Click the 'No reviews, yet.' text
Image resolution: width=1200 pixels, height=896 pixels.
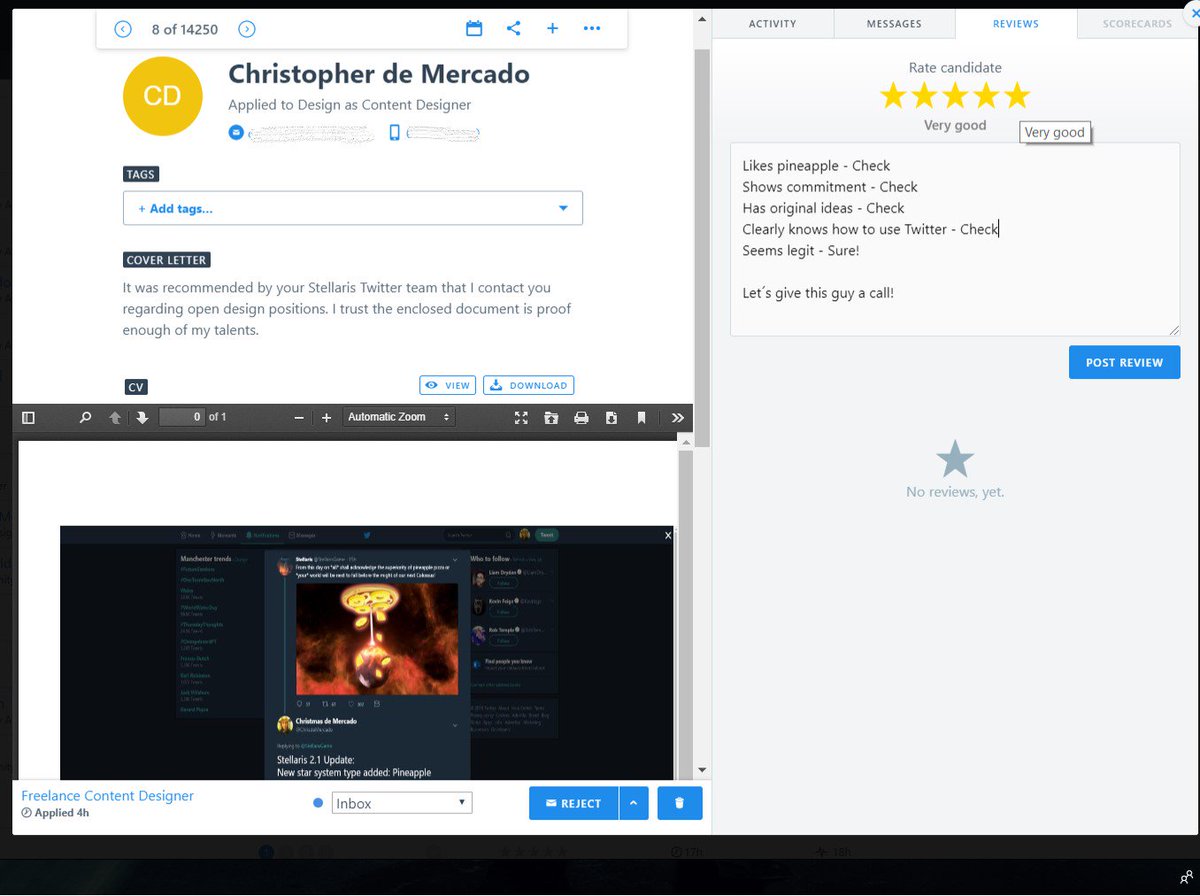pyautogui.click(x=955, y=492)
